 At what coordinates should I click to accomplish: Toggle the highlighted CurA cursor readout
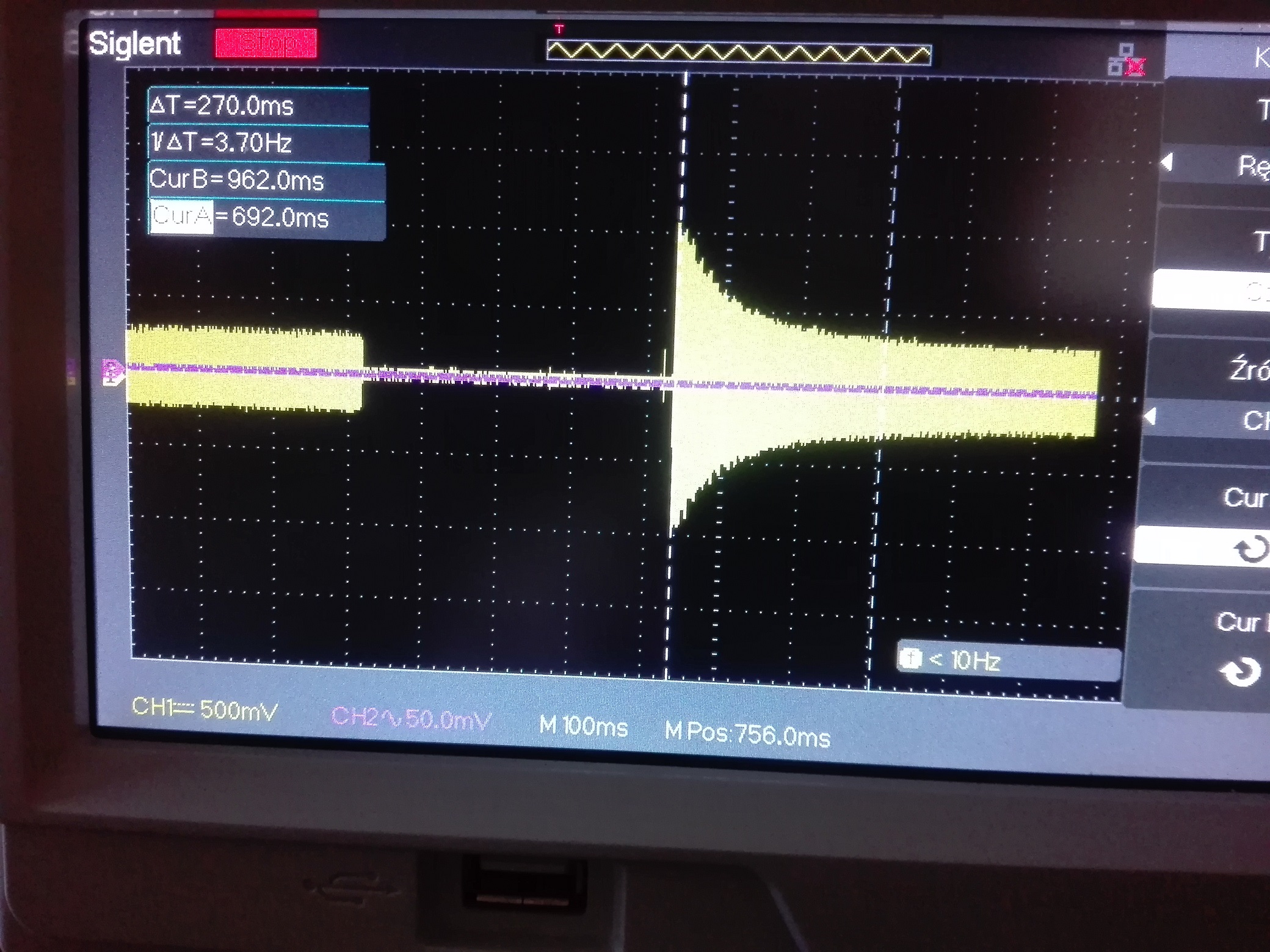pos(182,216)
